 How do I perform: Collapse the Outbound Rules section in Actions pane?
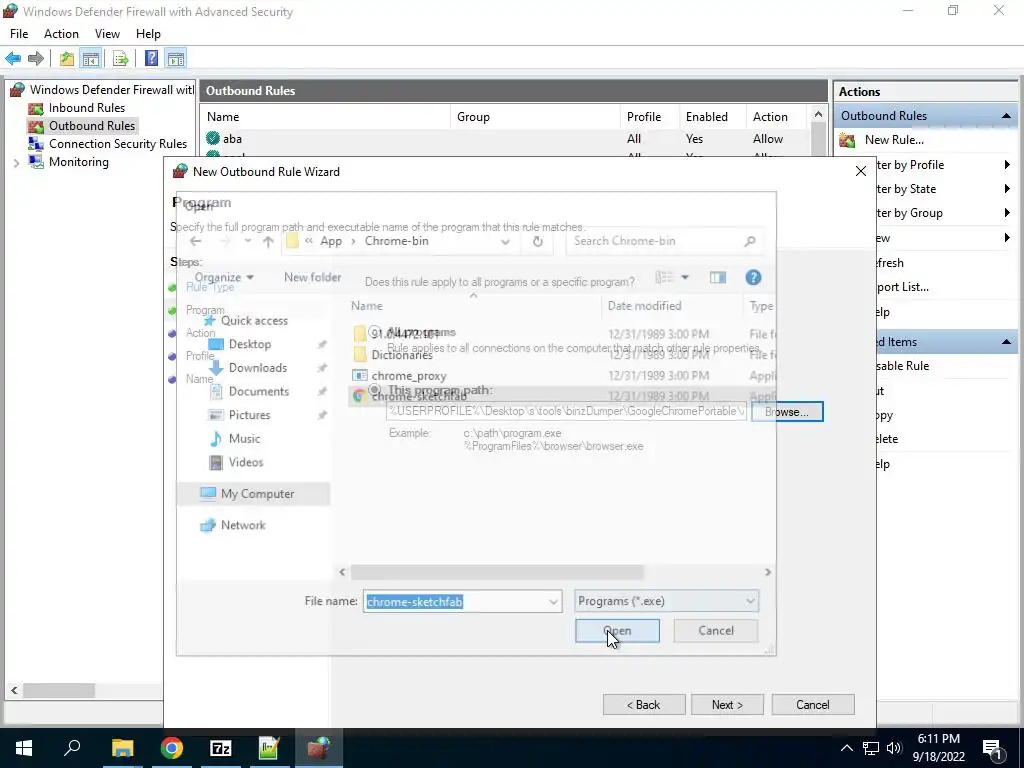(1006, 116)
